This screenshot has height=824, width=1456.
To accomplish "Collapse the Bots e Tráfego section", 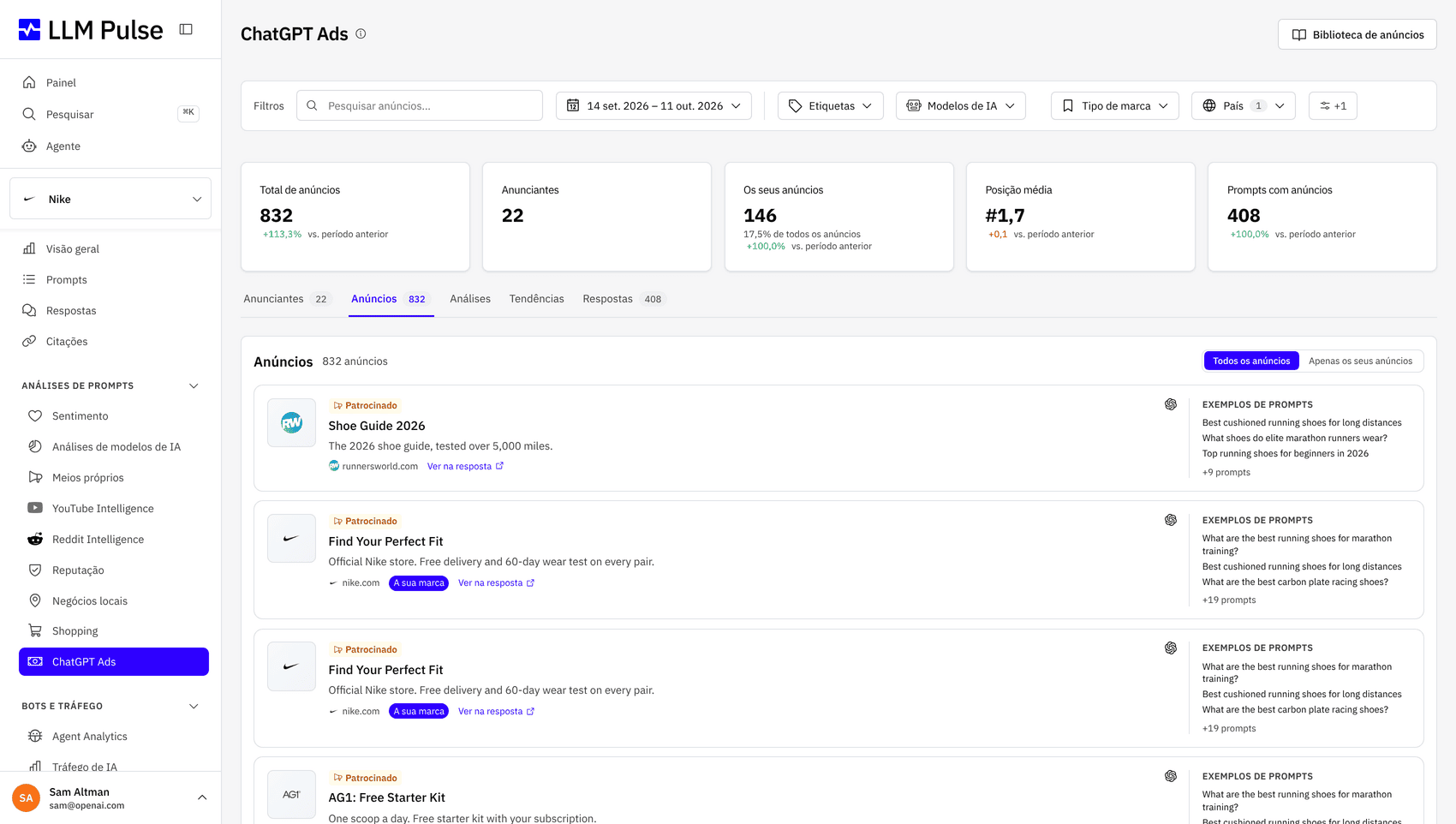I will (194, 707).
